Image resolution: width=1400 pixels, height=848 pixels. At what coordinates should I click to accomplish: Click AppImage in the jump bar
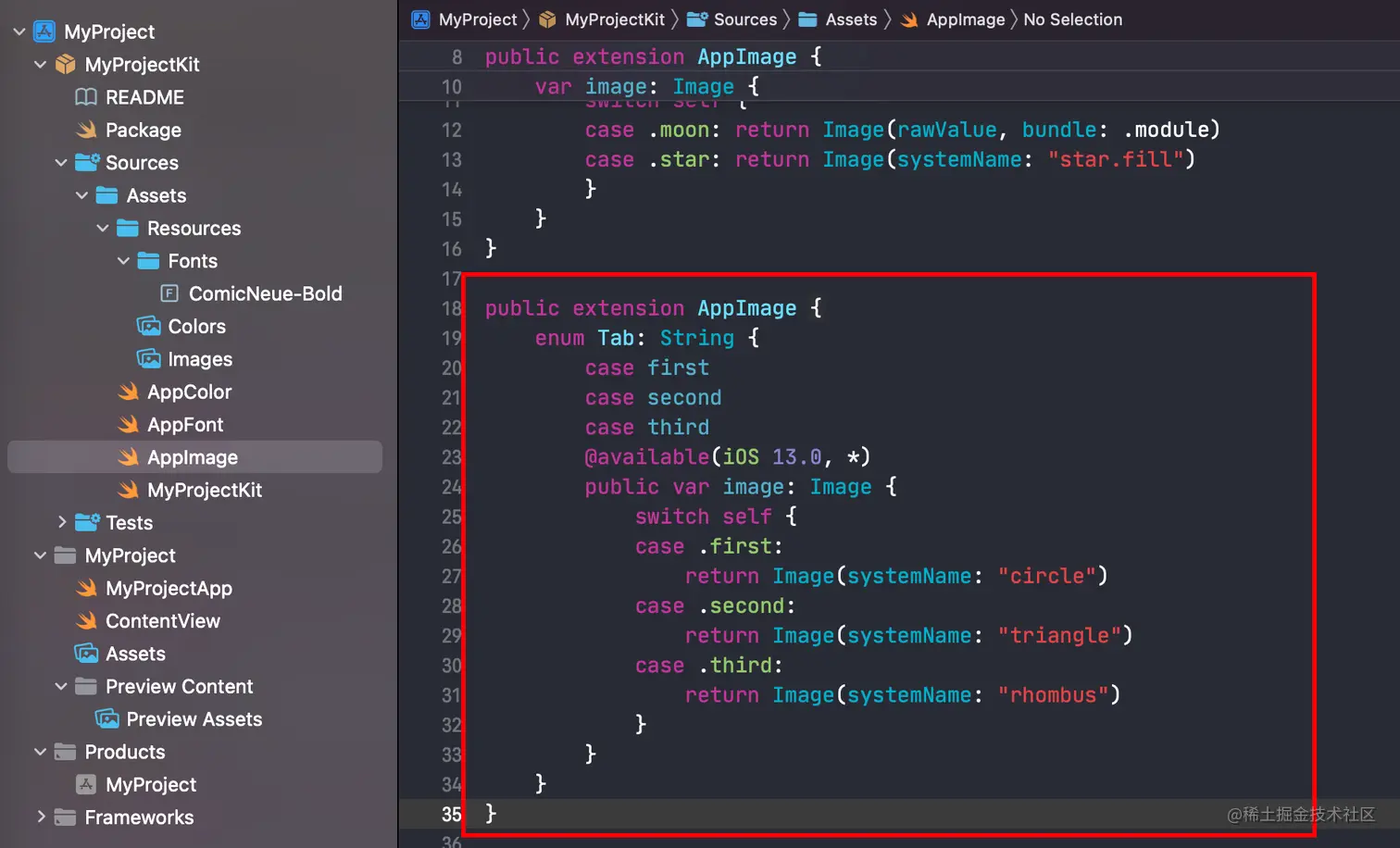click(x=966, y=19)
